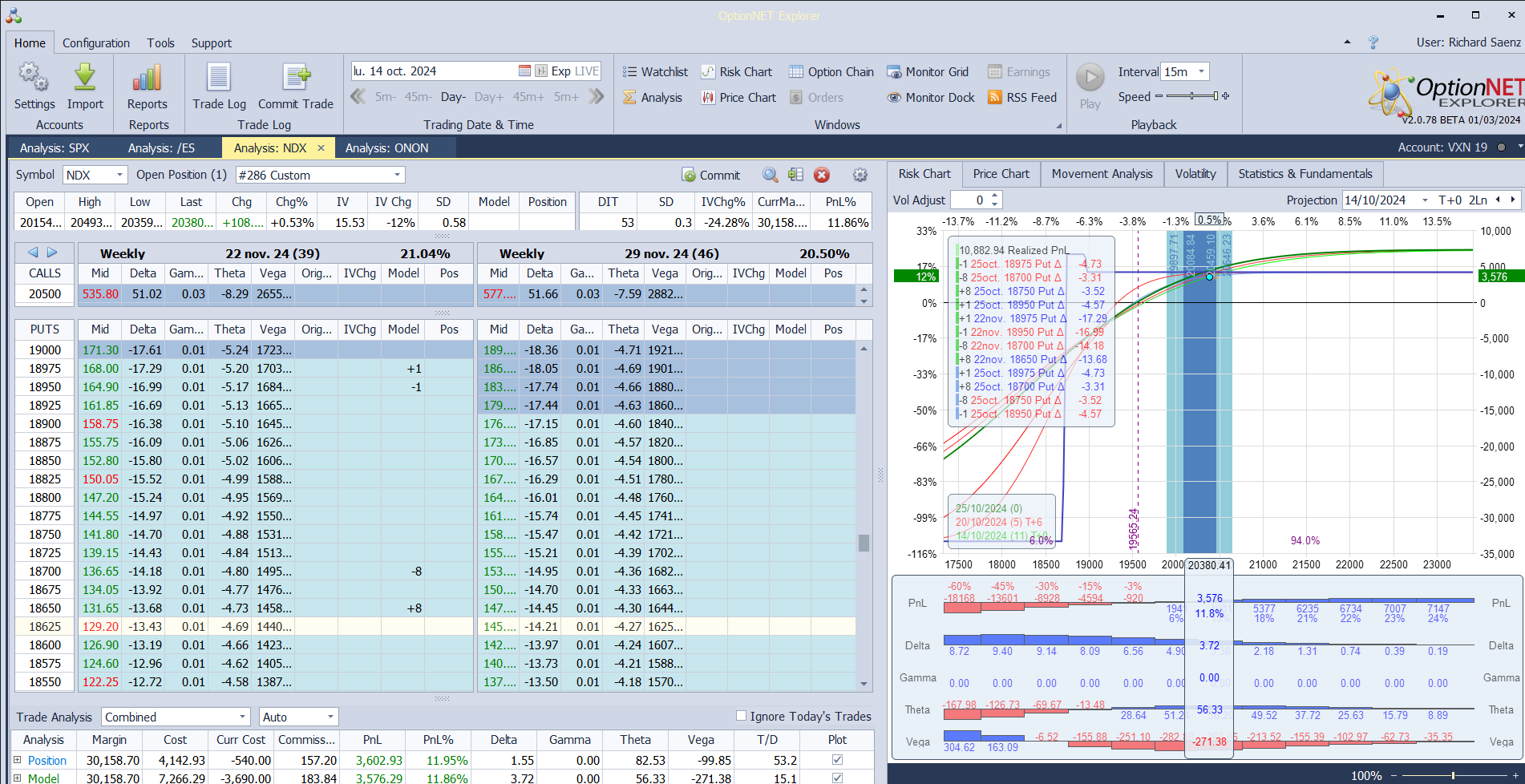Toggle the LIVE mode indicator
Screen dimensions: 1525x784
point(587,71)
